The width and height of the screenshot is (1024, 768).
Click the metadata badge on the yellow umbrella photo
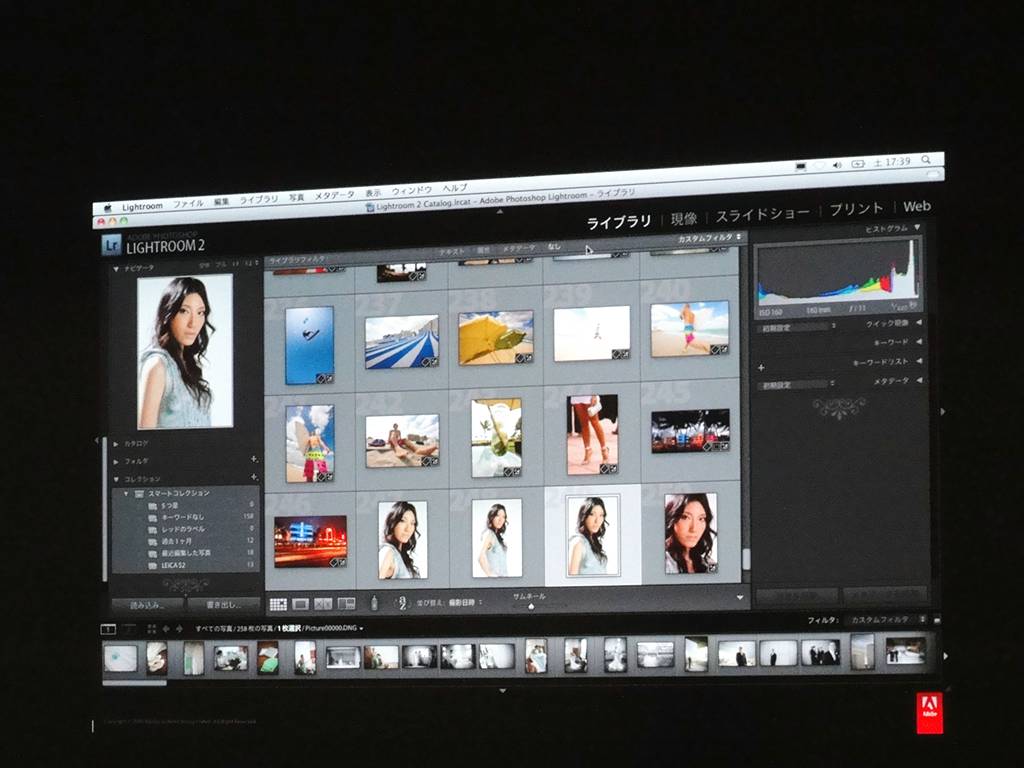(524, 358)
